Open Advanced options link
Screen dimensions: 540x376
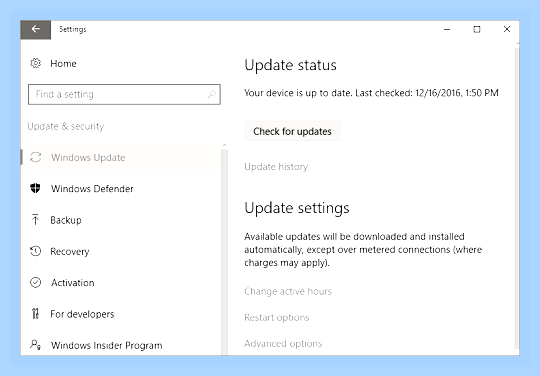coord(283,344)
